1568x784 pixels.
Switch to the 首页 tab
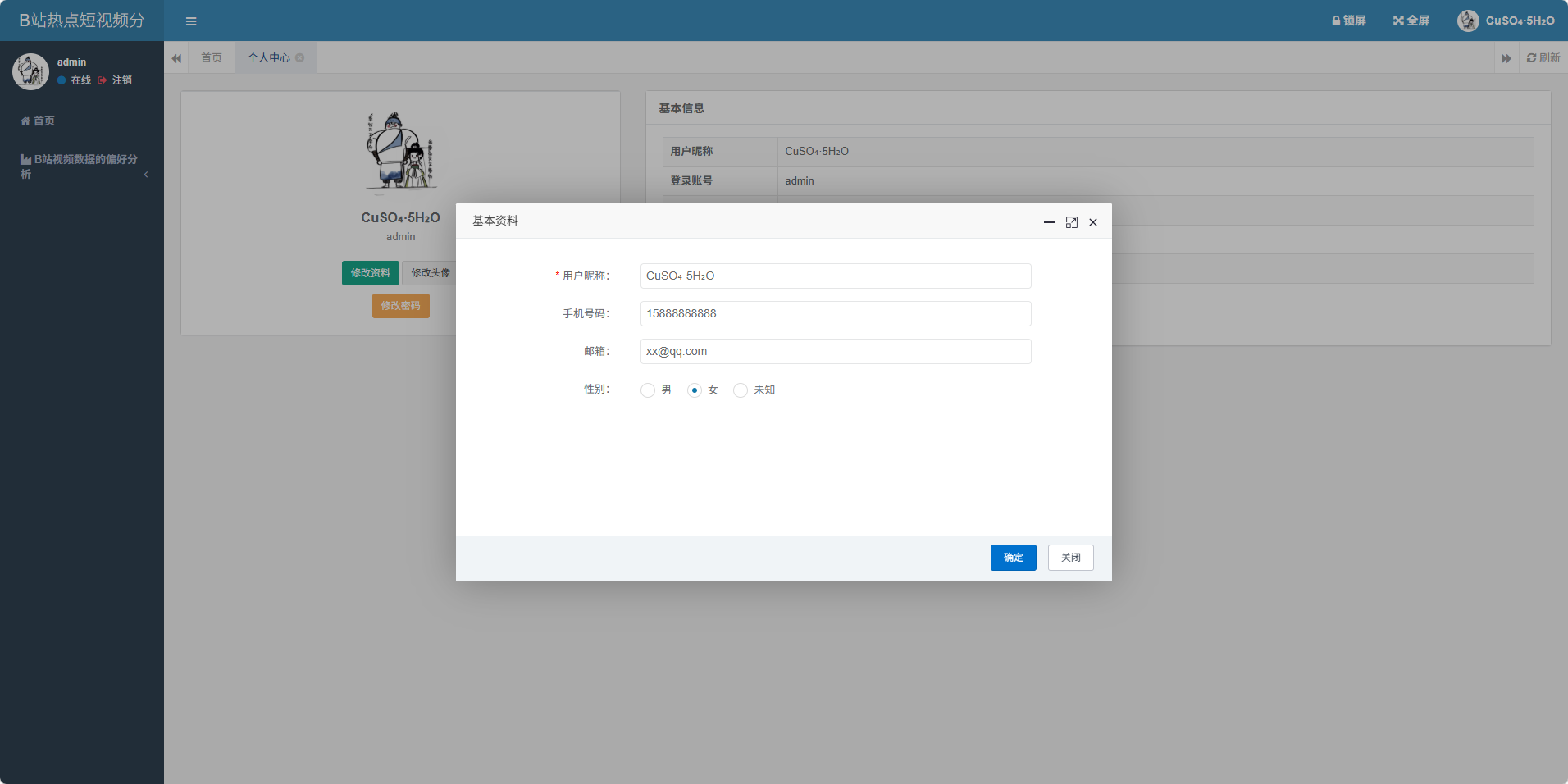tap(212, 57)
